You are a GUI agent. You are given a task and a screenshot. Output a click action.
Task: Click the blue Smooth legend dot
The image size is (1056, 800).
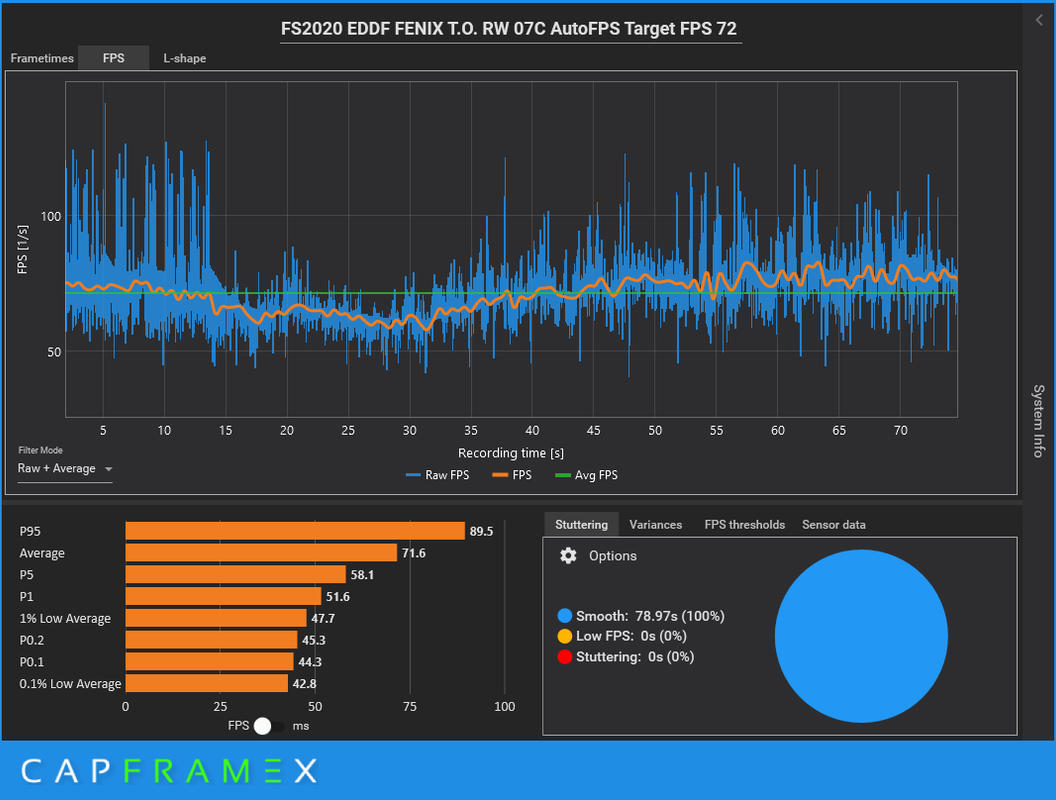click(565, 615)
